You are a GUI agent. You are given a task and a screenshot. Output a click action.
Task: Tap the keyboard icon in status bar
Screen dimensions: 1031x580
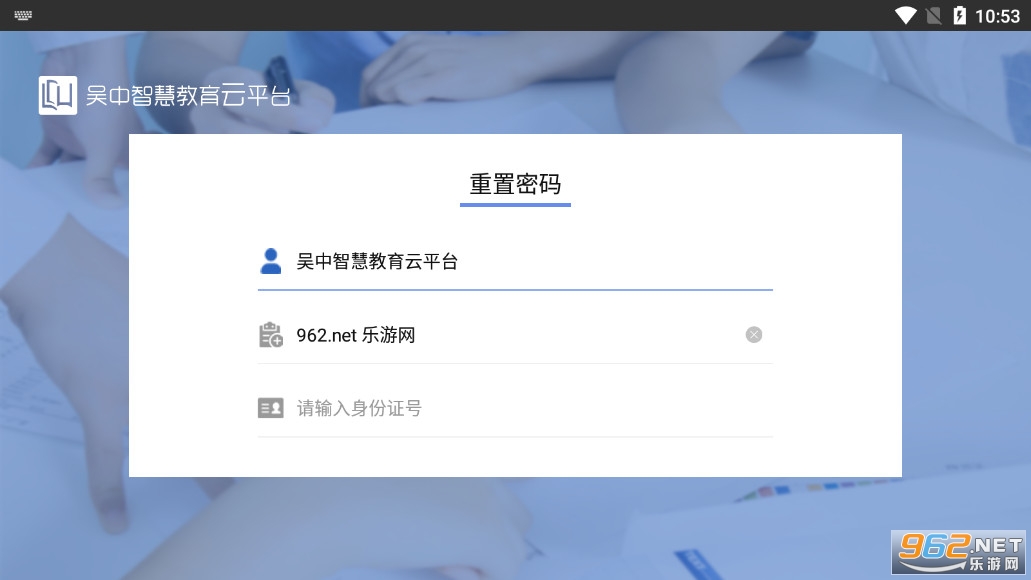[x=23, y=15]
